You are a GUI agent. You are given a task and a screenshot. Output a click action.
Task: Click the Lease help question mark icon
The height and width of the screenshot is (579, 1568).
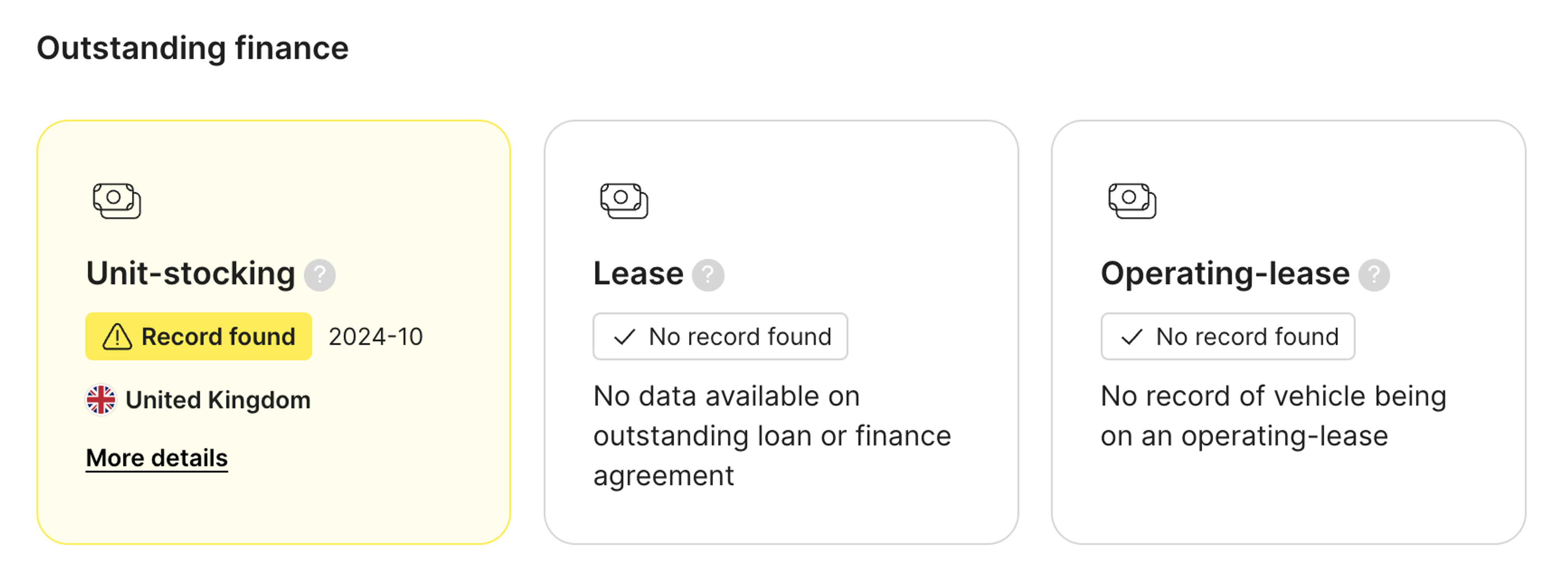708,275
